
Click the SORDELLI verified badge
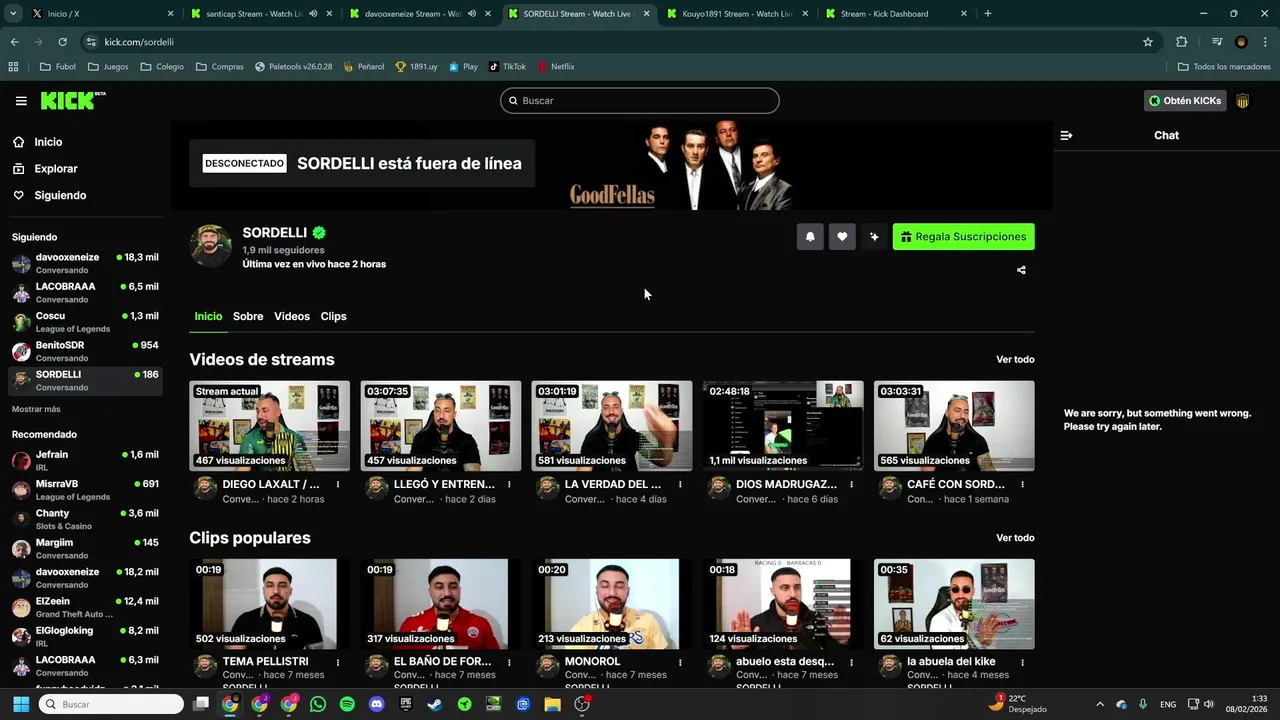point(319,233)
